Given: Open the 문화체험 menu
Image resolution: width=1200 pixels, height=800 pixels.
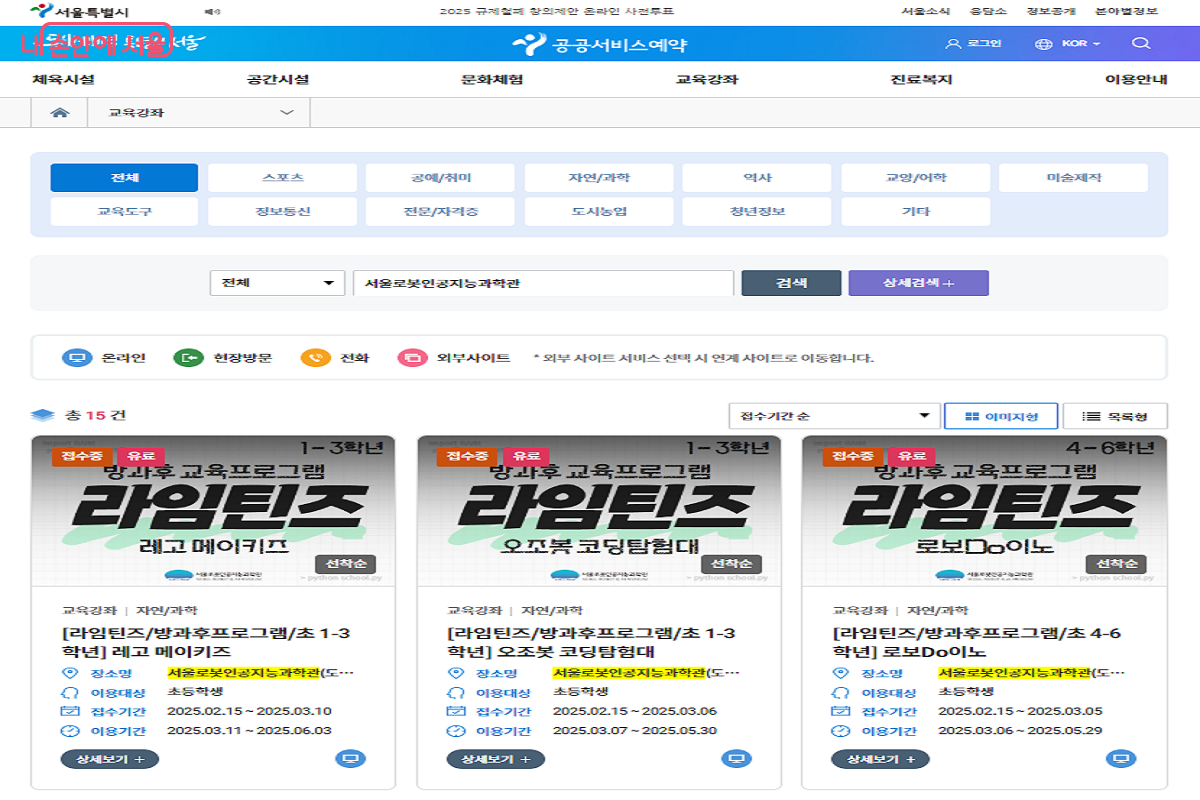Looking at the screenshot, I should (492, 80).
